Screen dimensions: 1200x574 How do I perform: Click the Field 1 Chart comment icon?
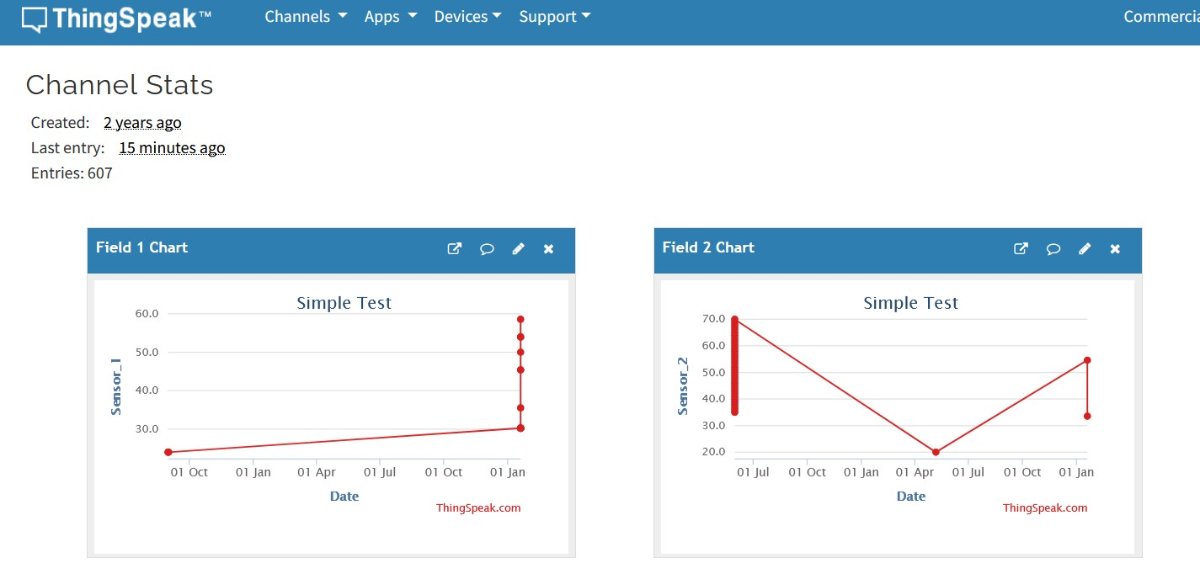(486, 249)
